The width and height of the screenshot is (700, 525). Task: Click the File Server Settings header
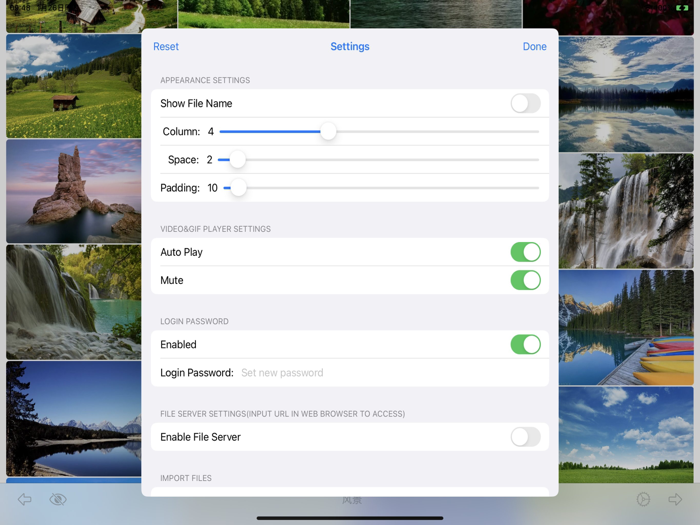coord(283,414)
